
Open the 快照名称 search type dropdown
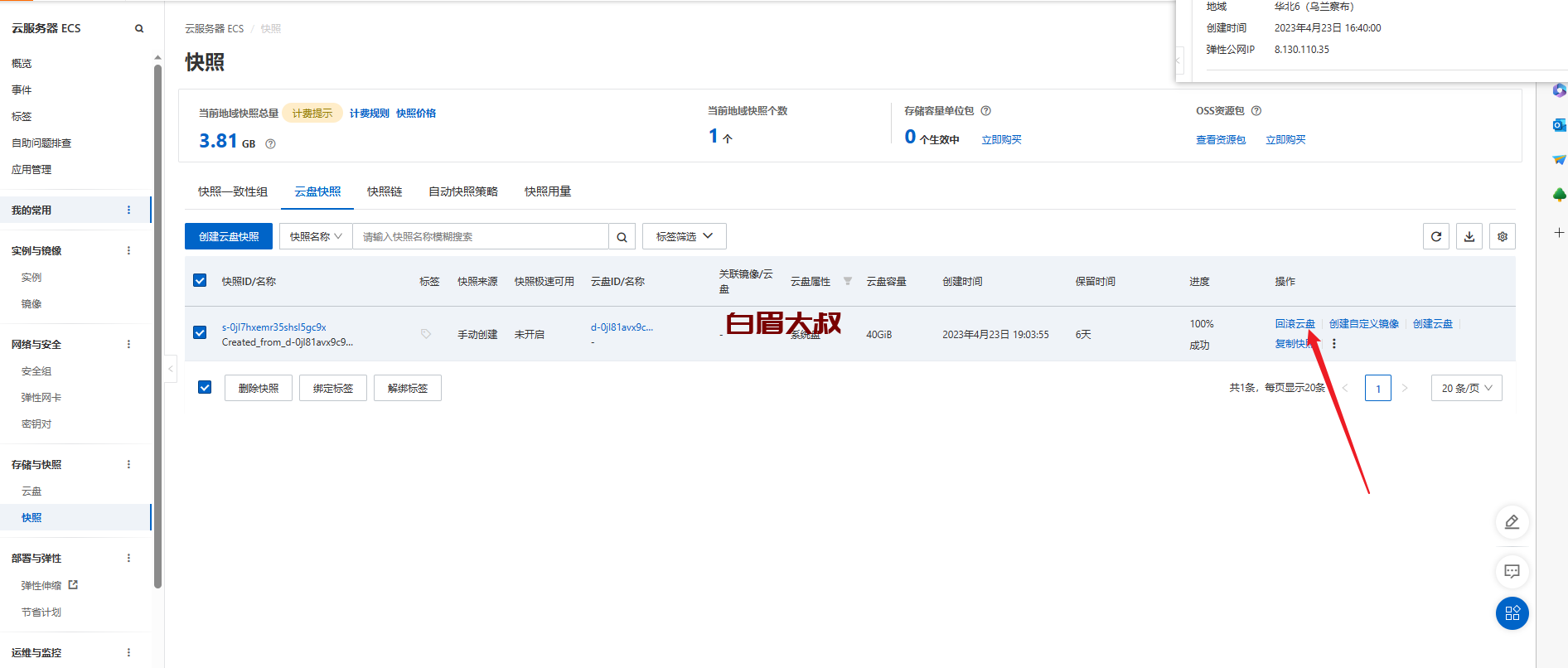tap(316, 237)
